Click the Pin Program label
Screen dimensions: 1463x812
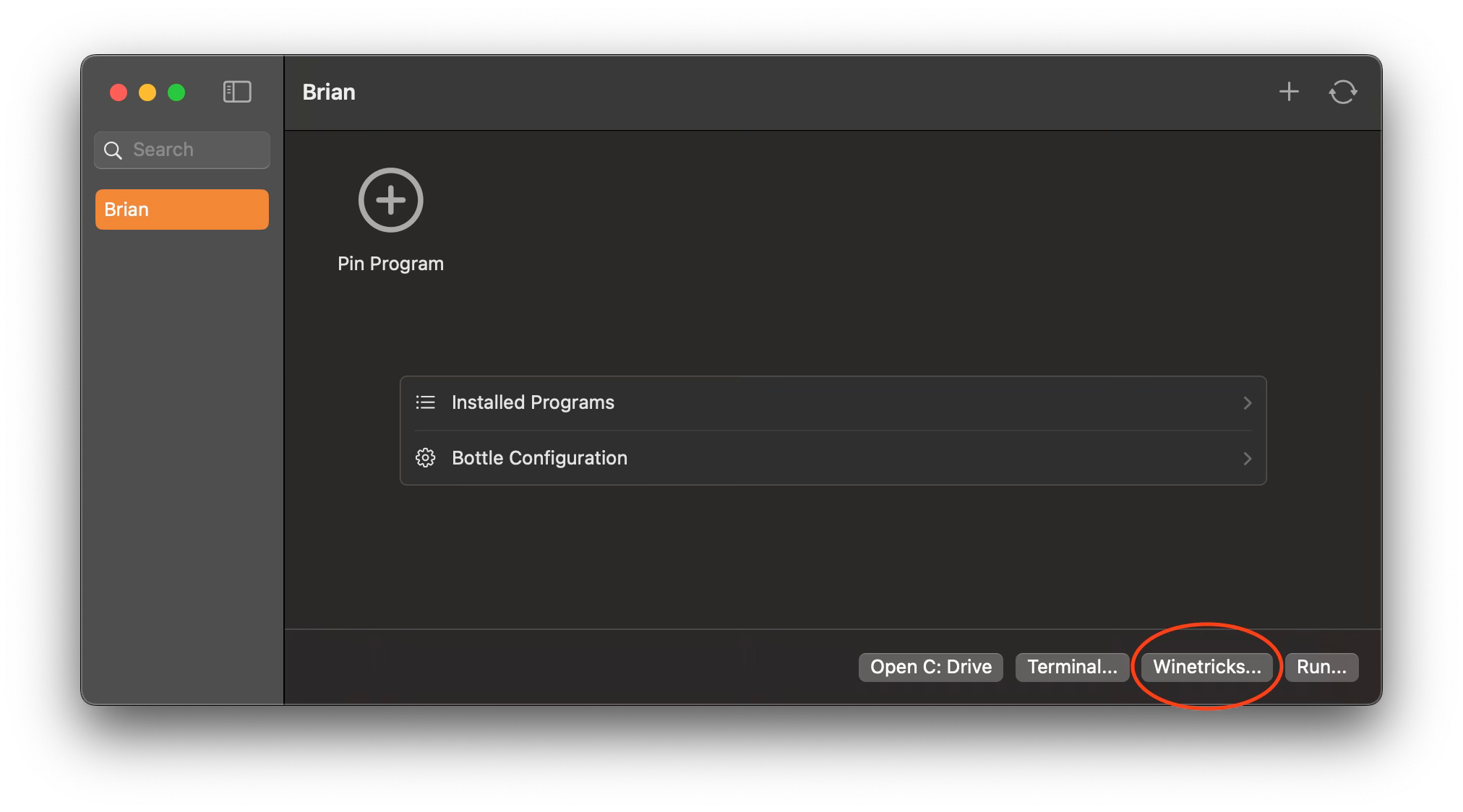click(x=390, y=264)
